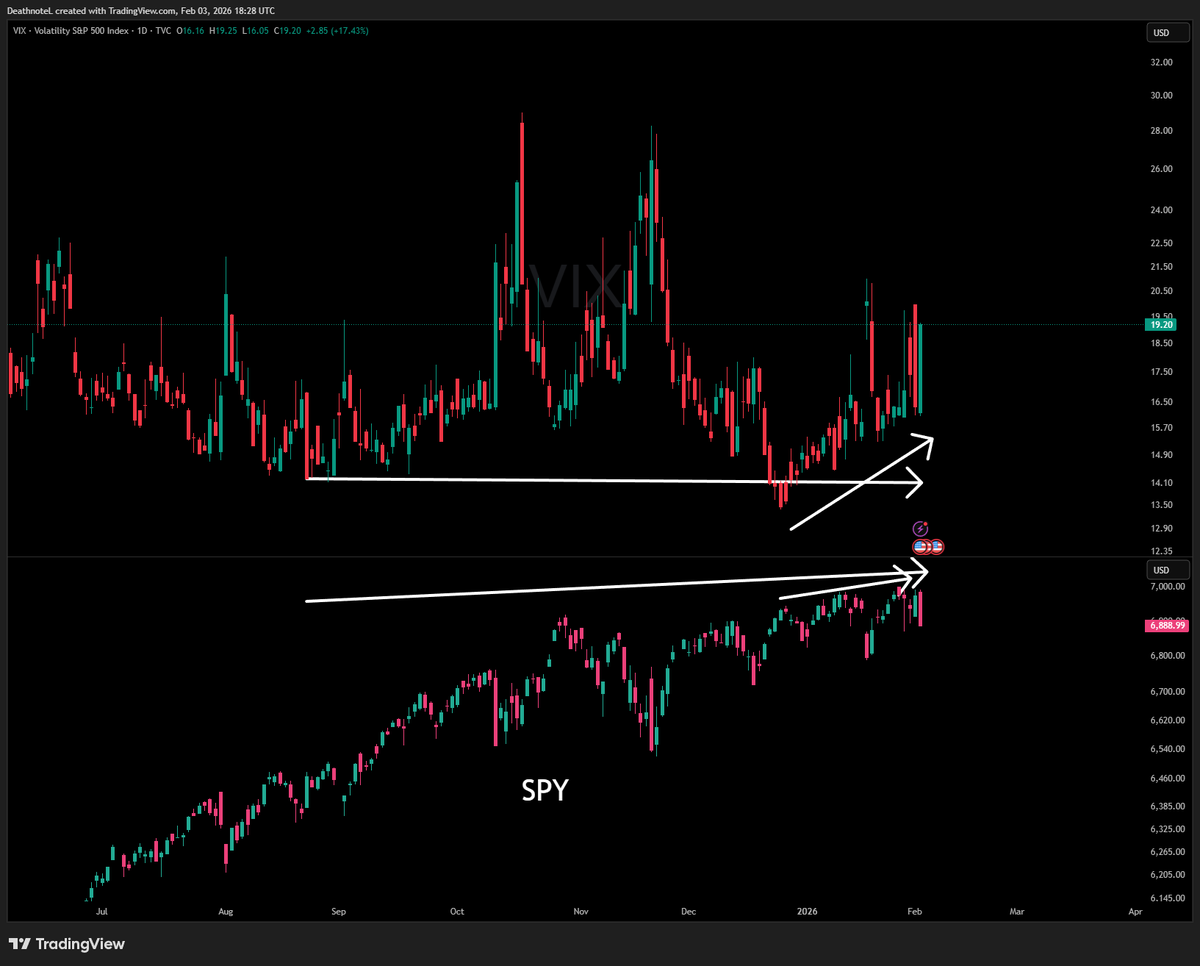Image resolution: width=1200 pixels, height=966 pixels.
Task: Click the change value +2.85 (+17.43%)
Action: pos(337,31)
